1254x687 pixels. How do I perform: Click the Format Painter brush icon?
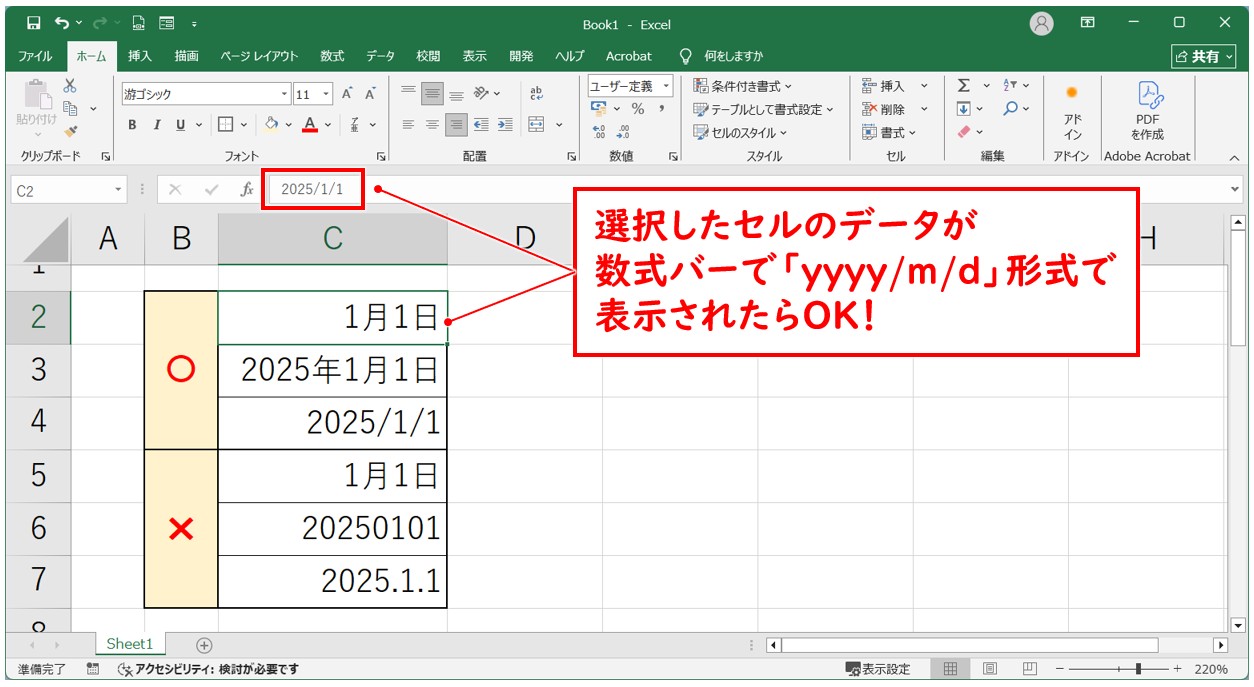(x=72, y=129)
